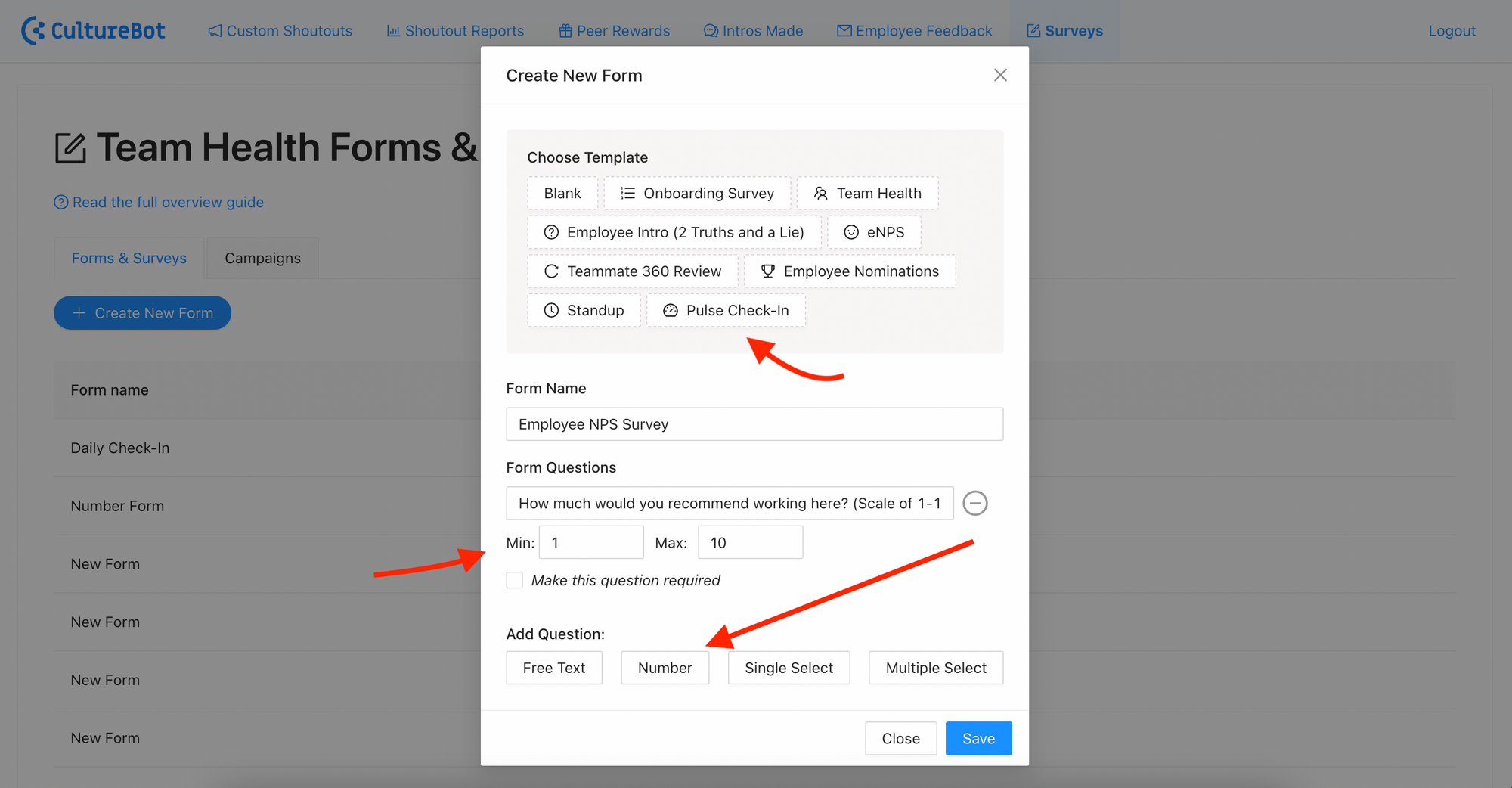Open Read the full overview guide link

[159, 202]
